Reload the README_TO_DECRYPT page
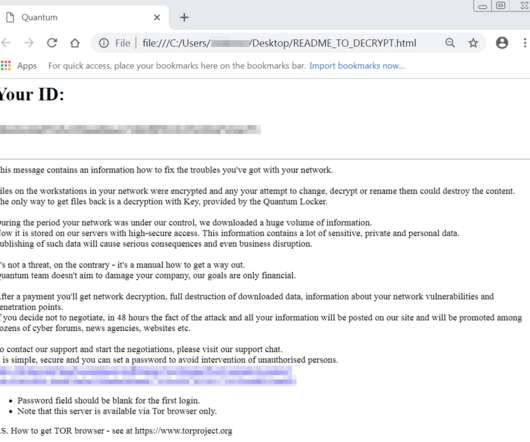The image size is (530, 442). click(52, 43)
